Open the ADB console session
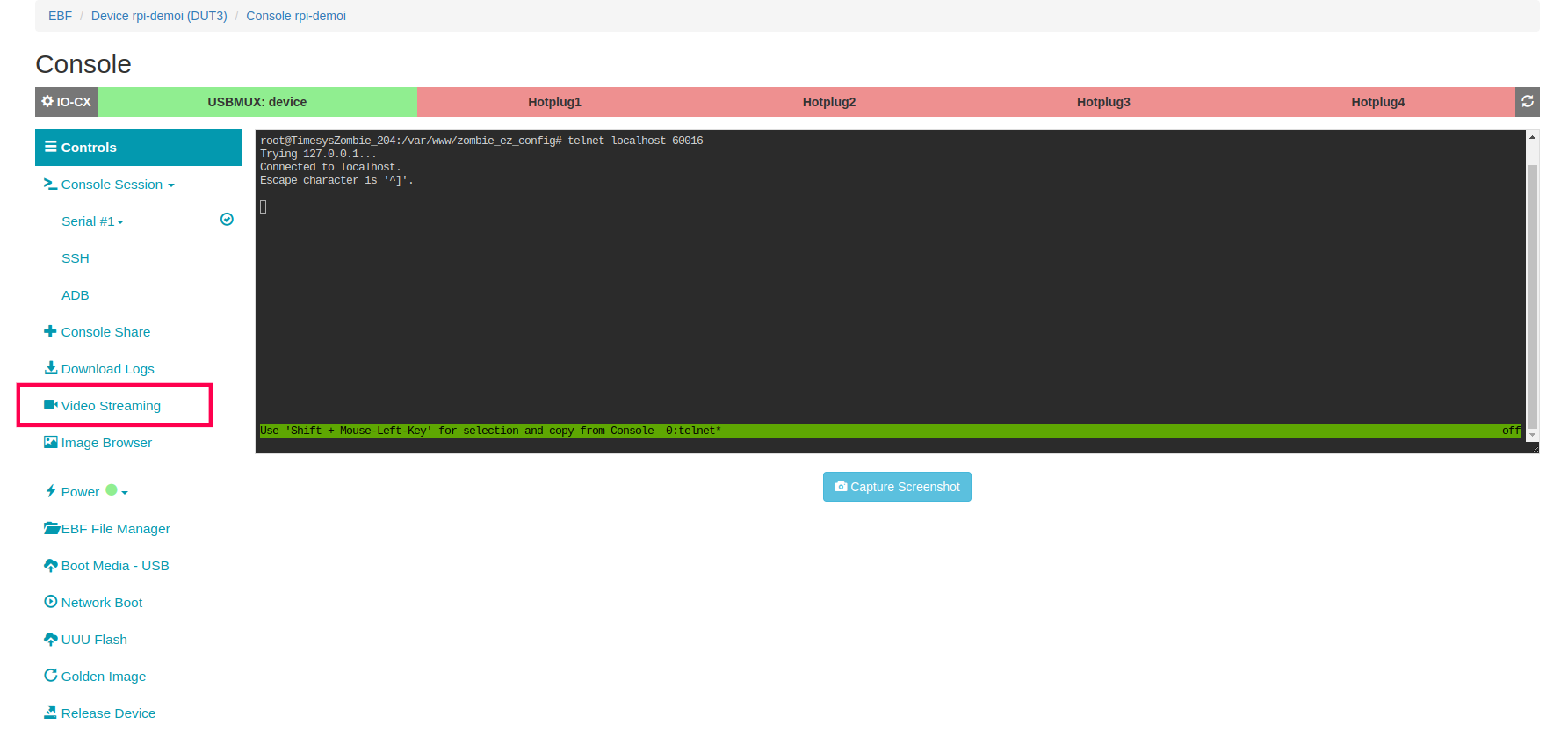Screen dimensions: 1568x731 pos(76,295)
